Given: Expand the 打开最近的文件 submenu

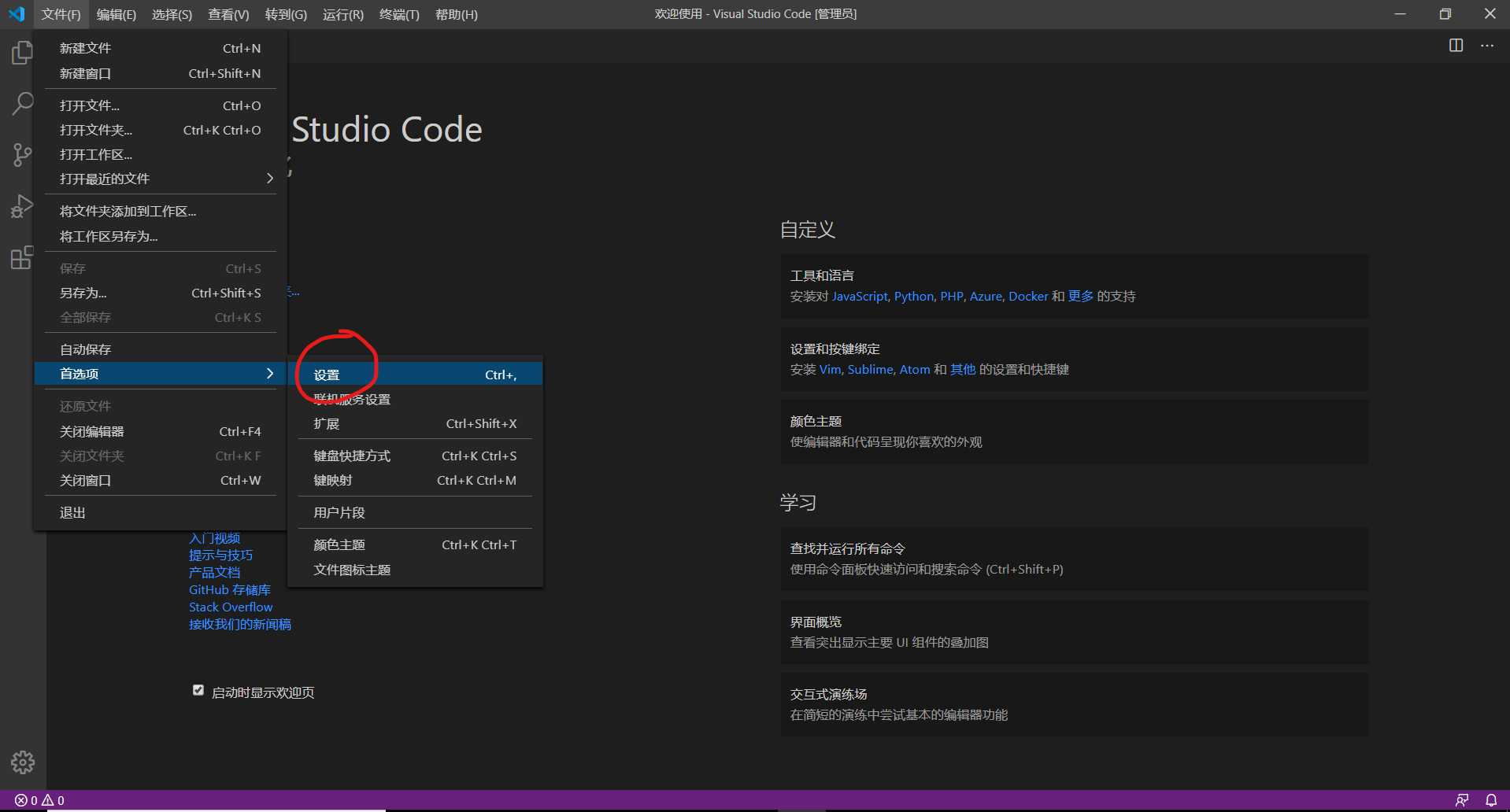Looking at the screenshot, I should pyautogui.click(x=161, y=179).
